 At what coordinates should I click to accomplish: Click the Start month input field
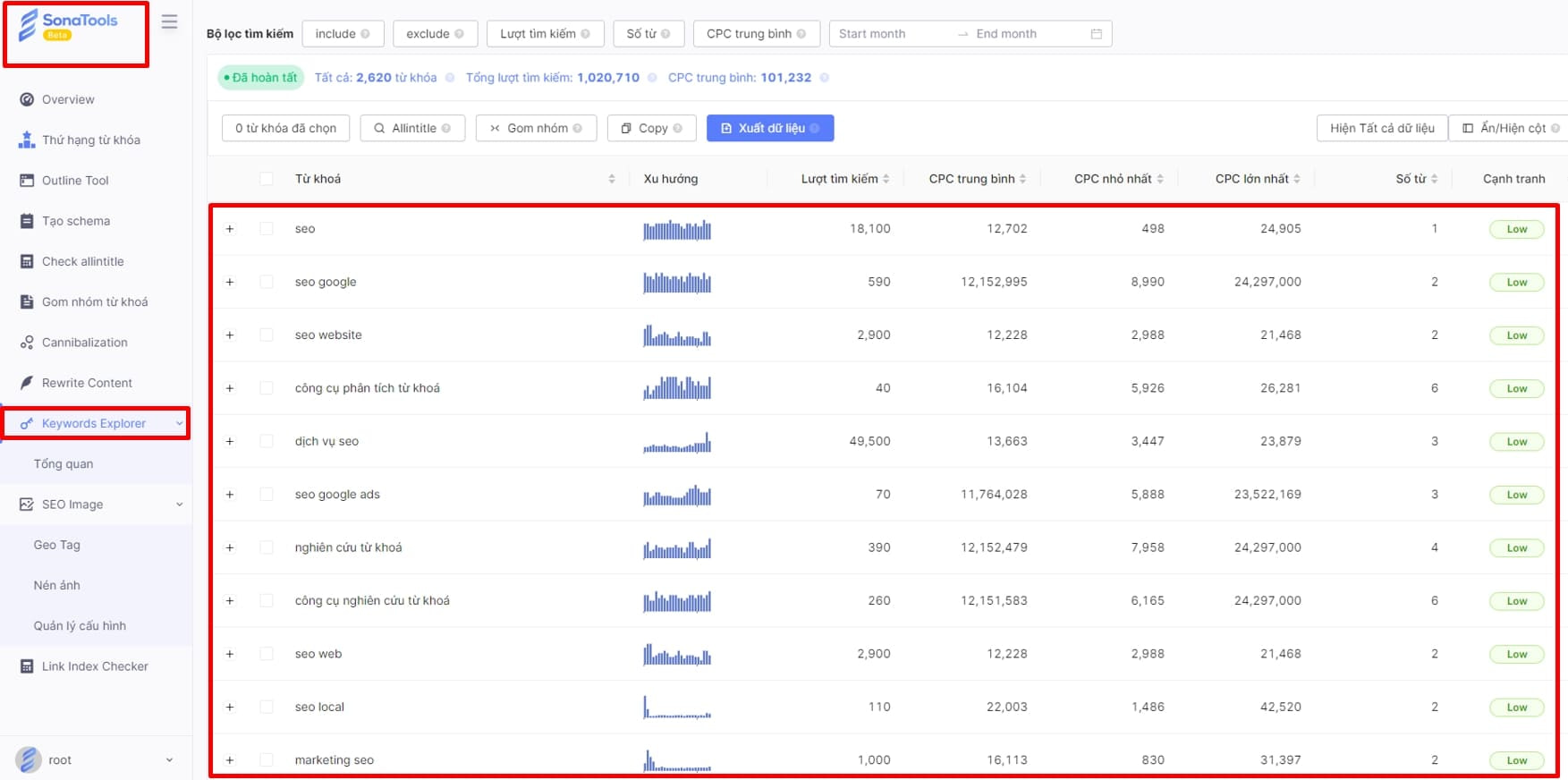pyautogui.click(x=891, y=34)
